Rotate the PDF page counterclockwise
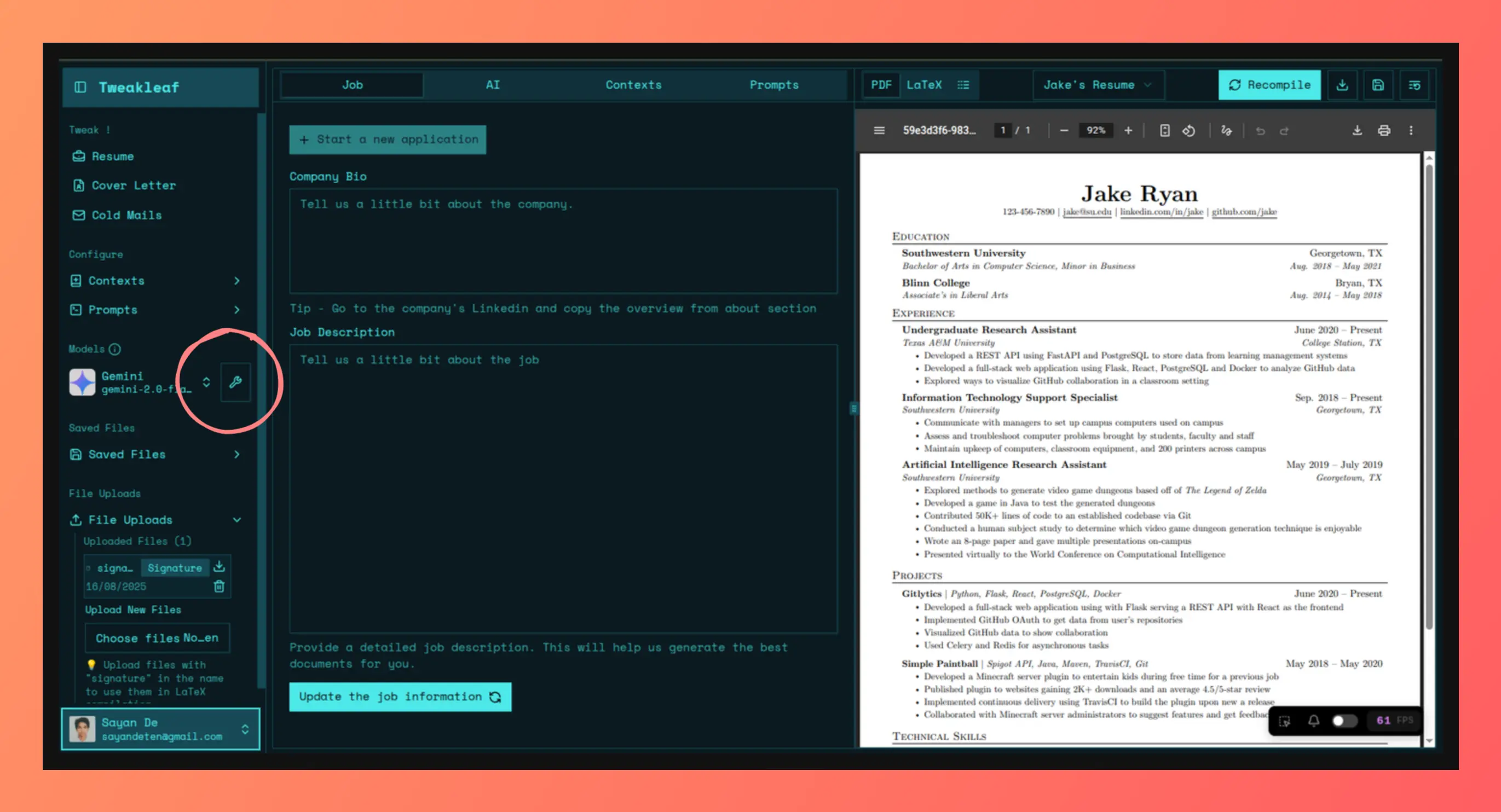 pyautogui.click(x=1188, y=130)
